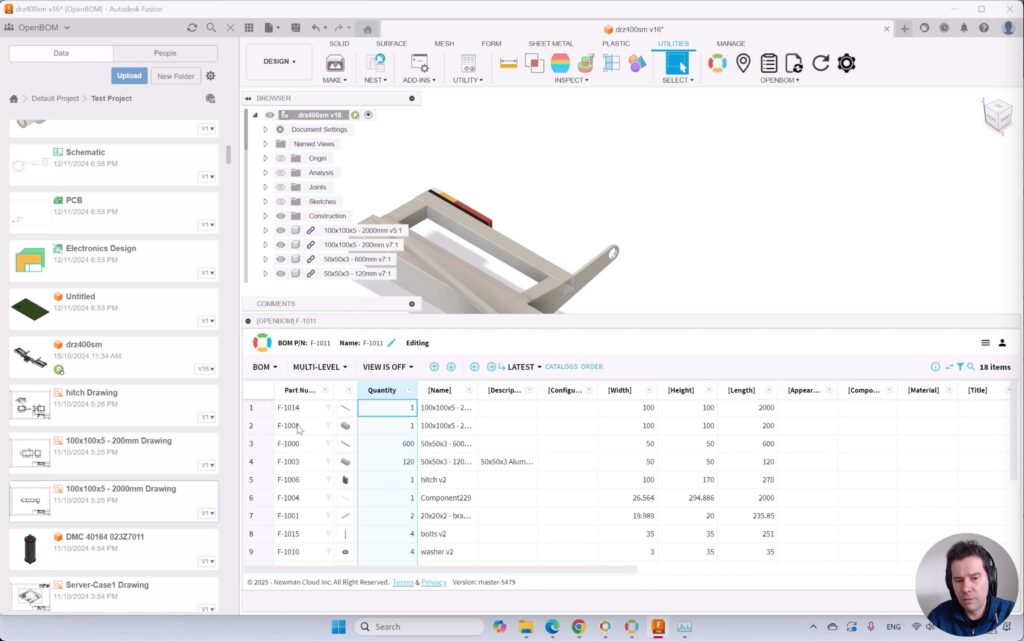Switch to the SOLID ribbon tab
Screen dimensions: 1024x641
pyautogui.click(x=339, y=44)
